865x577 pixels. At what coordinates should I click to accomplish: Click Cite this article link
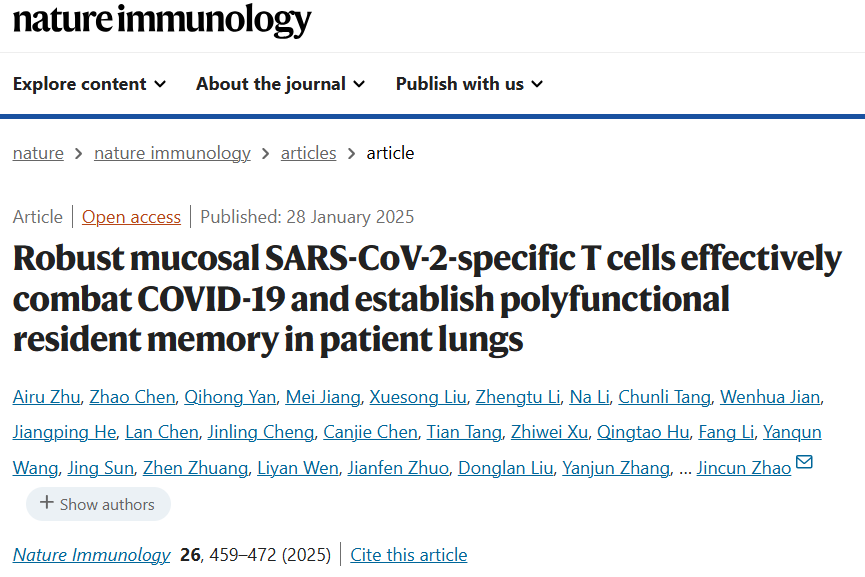pos(408,555)
